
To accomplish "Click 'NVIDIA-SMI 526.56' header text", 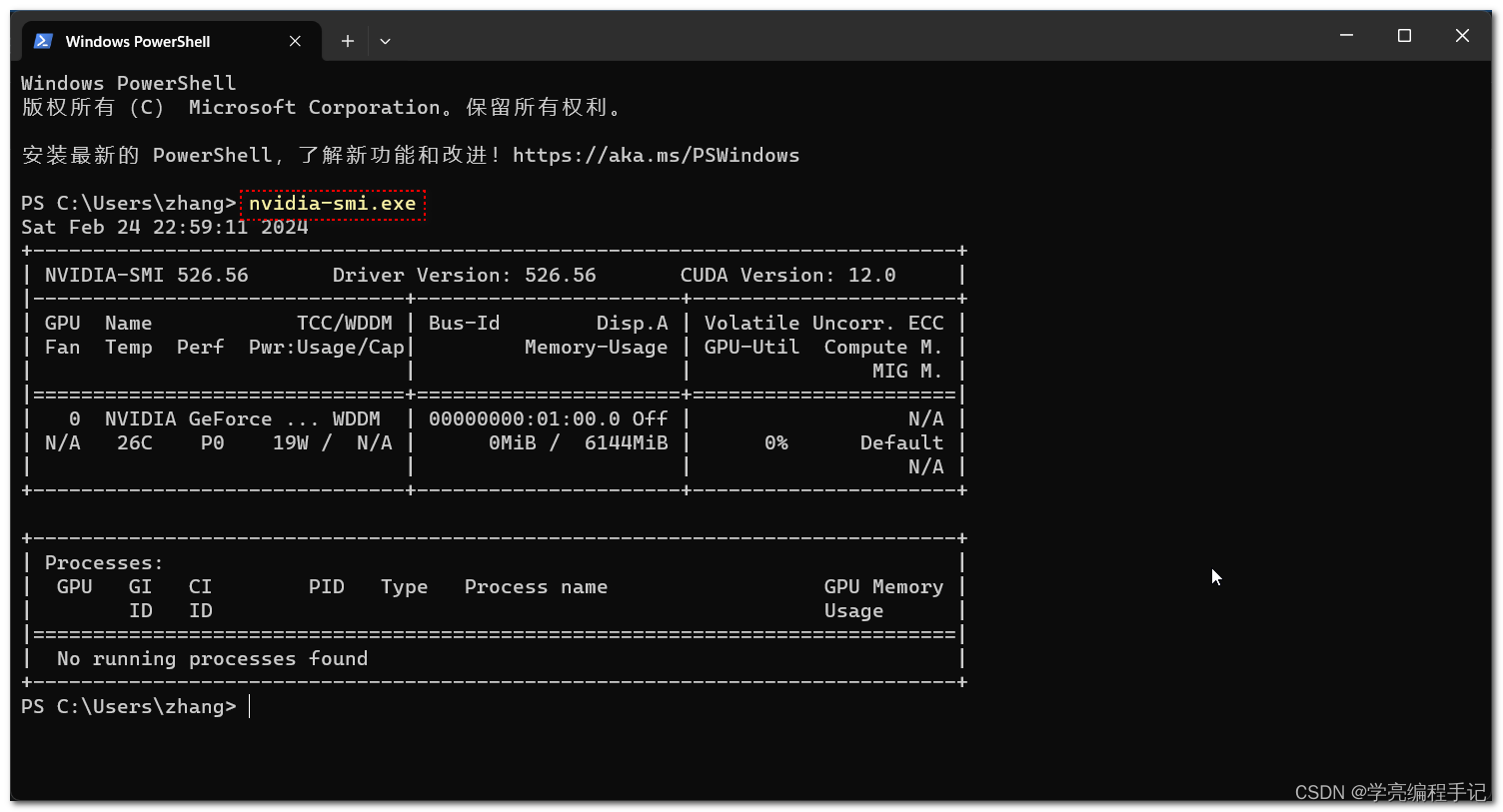I will [x=147, y=275].
